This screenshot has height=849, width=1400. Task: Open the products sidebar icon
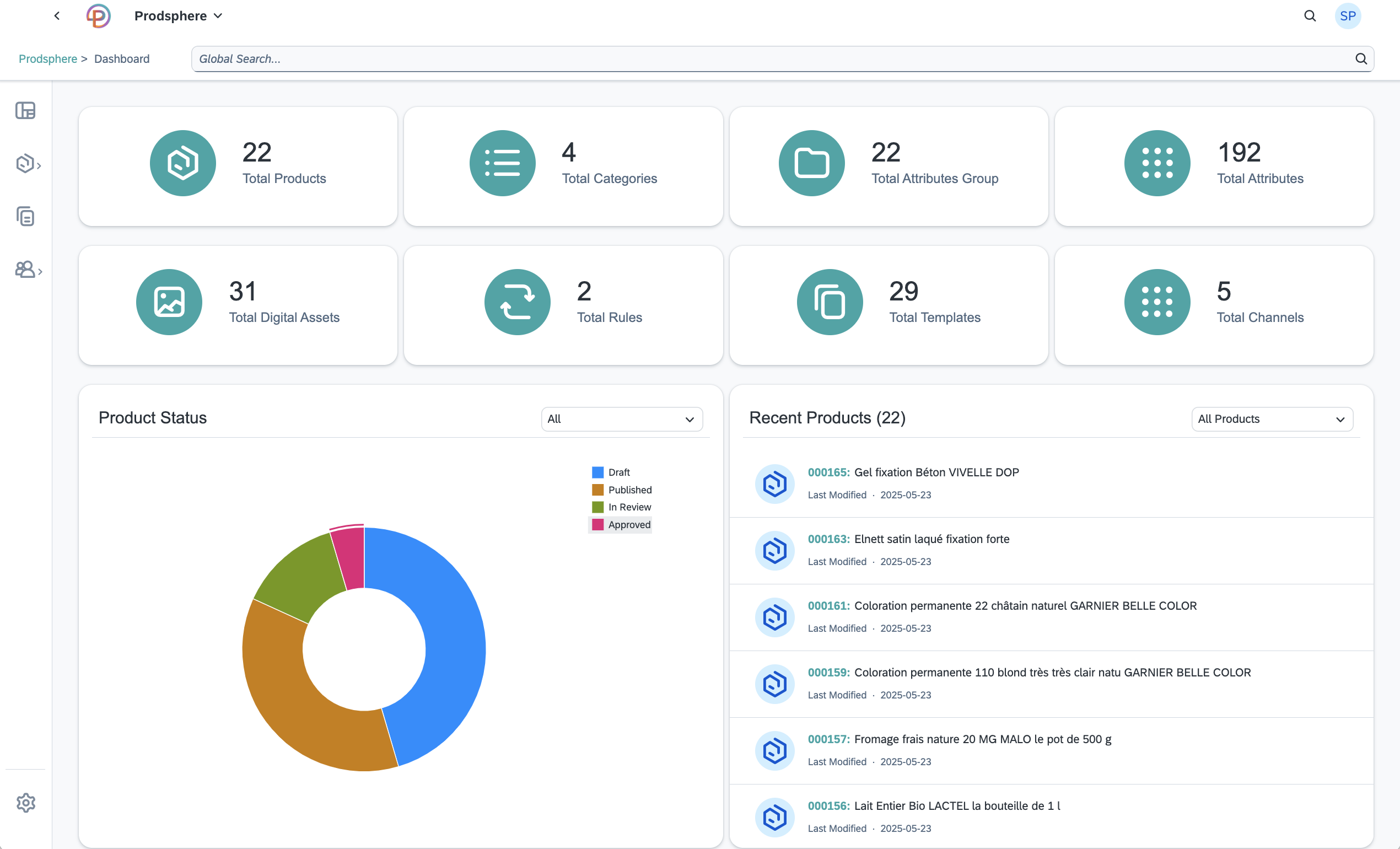click(24, 164)
